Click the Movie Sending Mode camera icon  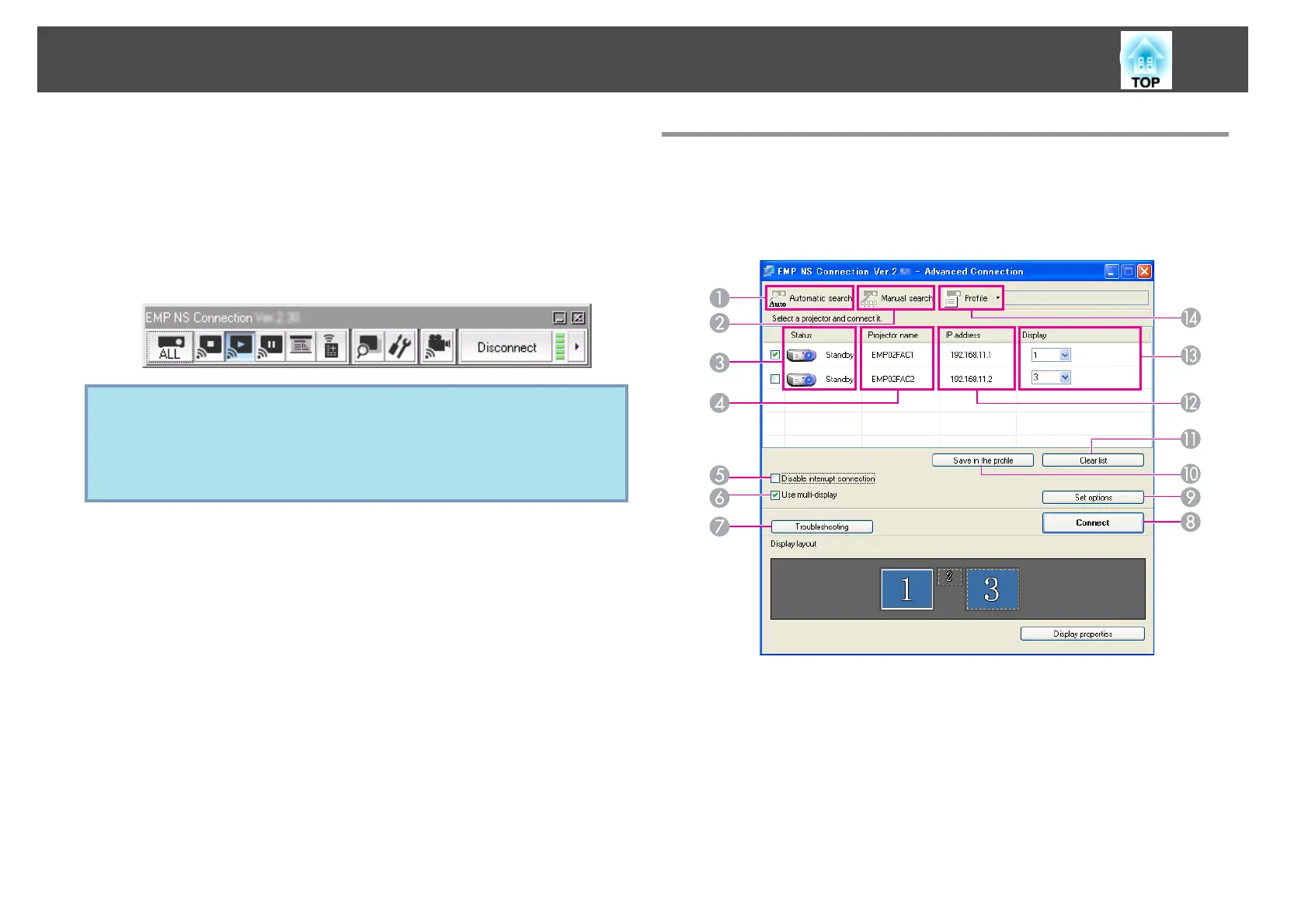pyautogui.click(x=438, y=346)
